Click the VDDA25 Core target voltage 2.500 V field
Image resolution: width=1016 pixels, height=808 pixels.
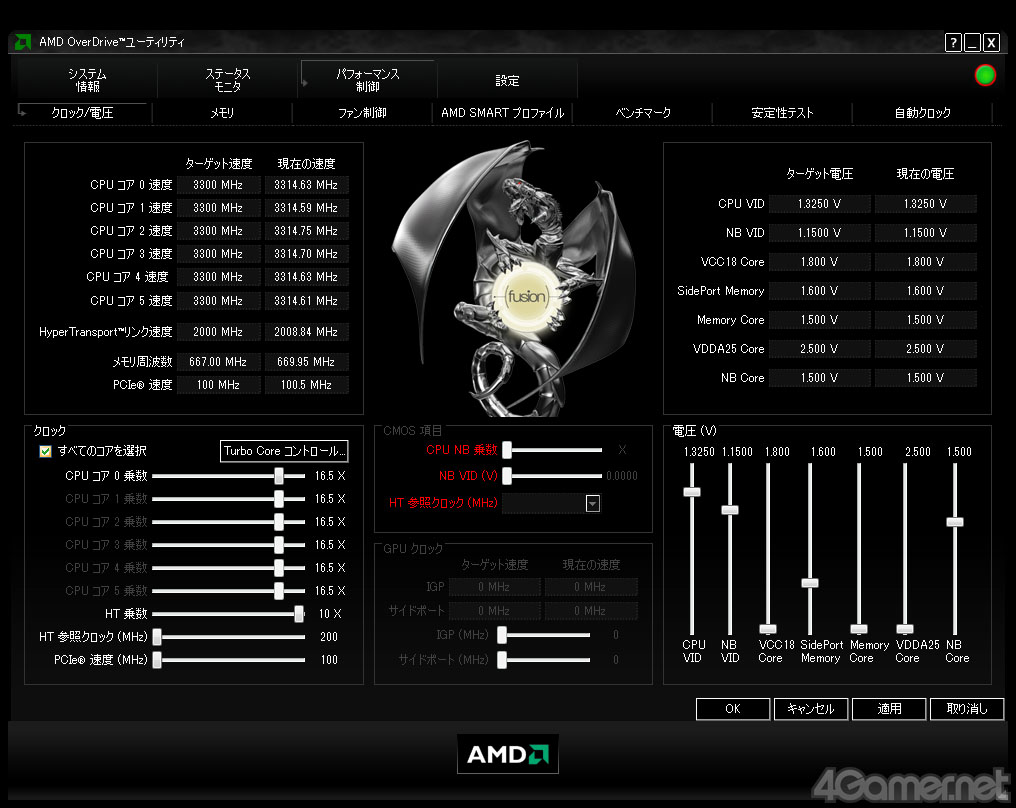tap(820, 349)
